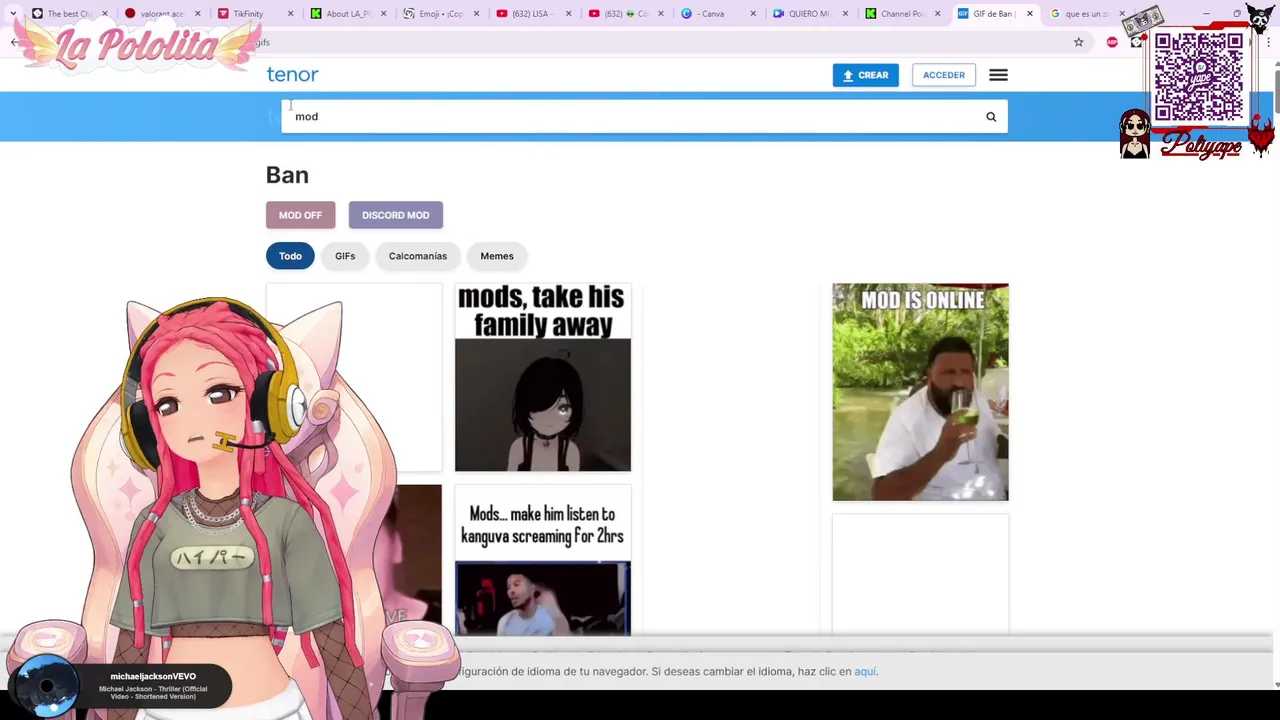Image resolution: width=1280 pixels, height=720 pixels.
Task: Focus the search field containing 'mod'
Action: [644, 117]
